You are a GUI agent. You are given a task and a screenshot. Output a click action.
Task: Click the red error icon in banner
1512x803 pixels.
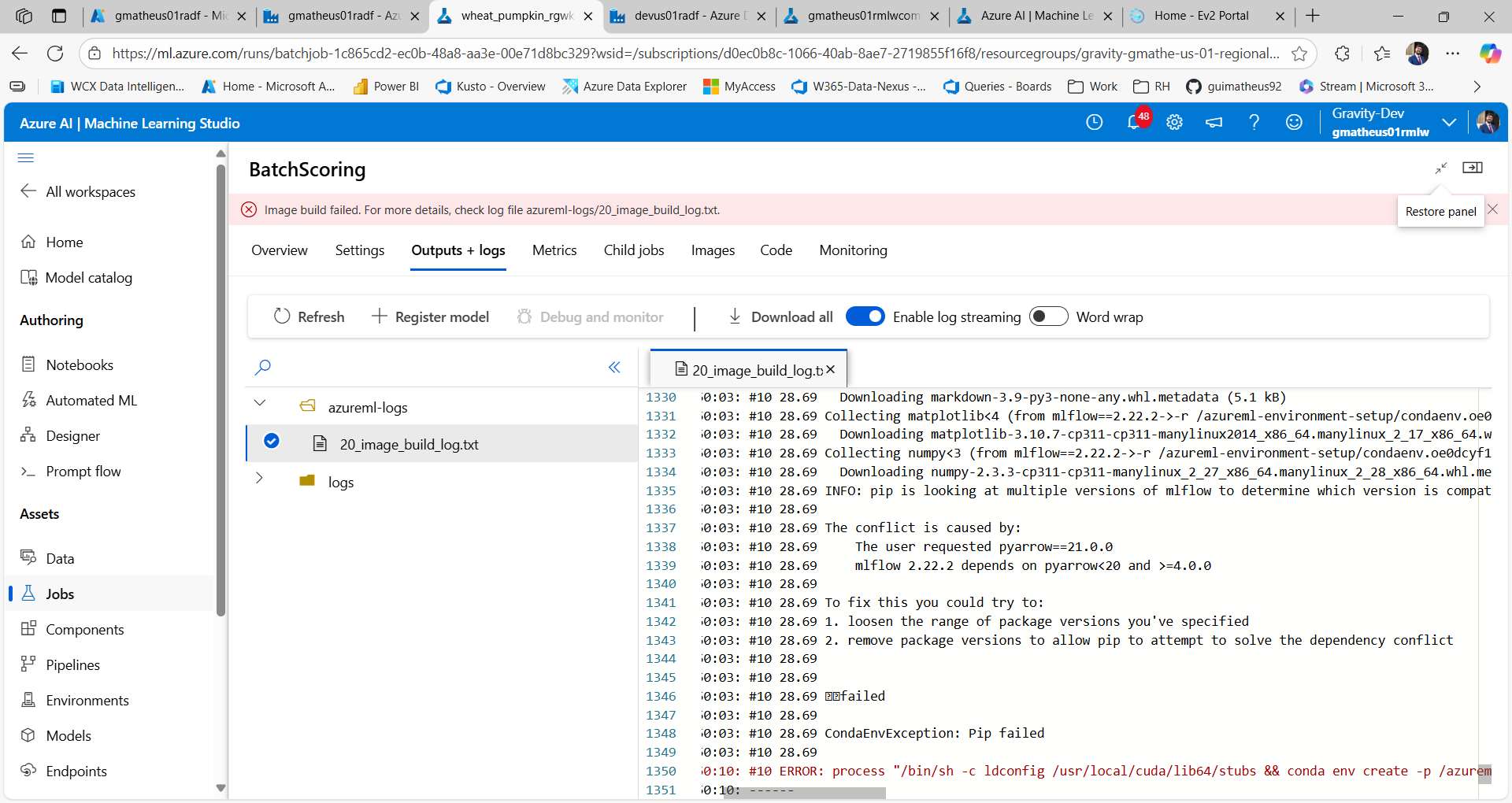[x=249, y=209]
